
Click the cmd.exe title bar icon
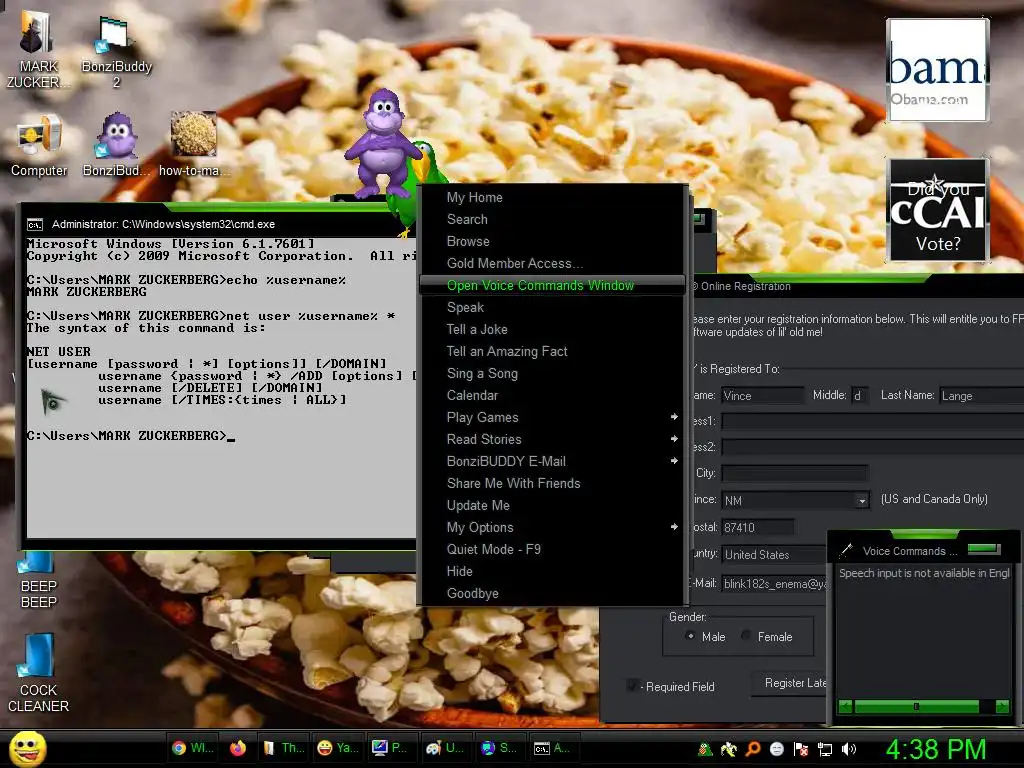35,225
